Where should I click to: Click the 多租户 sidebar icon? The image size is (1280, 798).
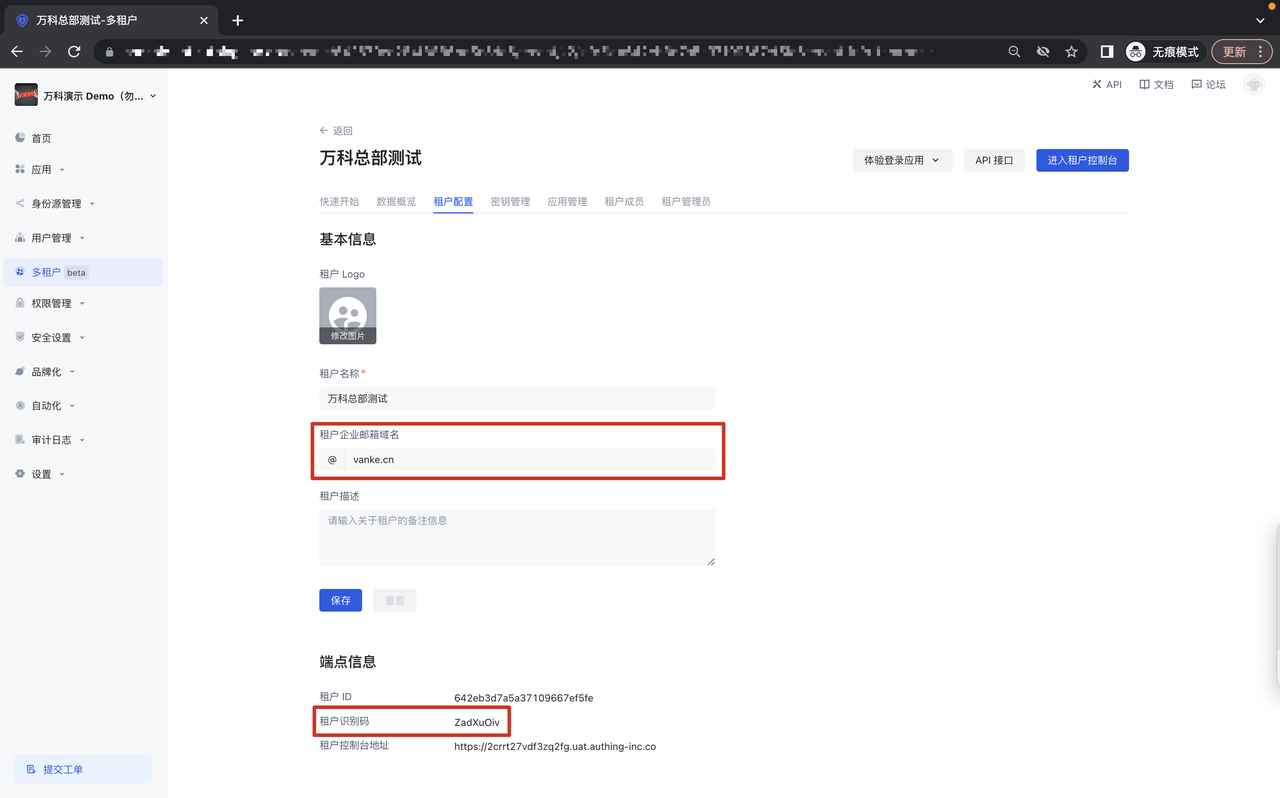[20, 272]
